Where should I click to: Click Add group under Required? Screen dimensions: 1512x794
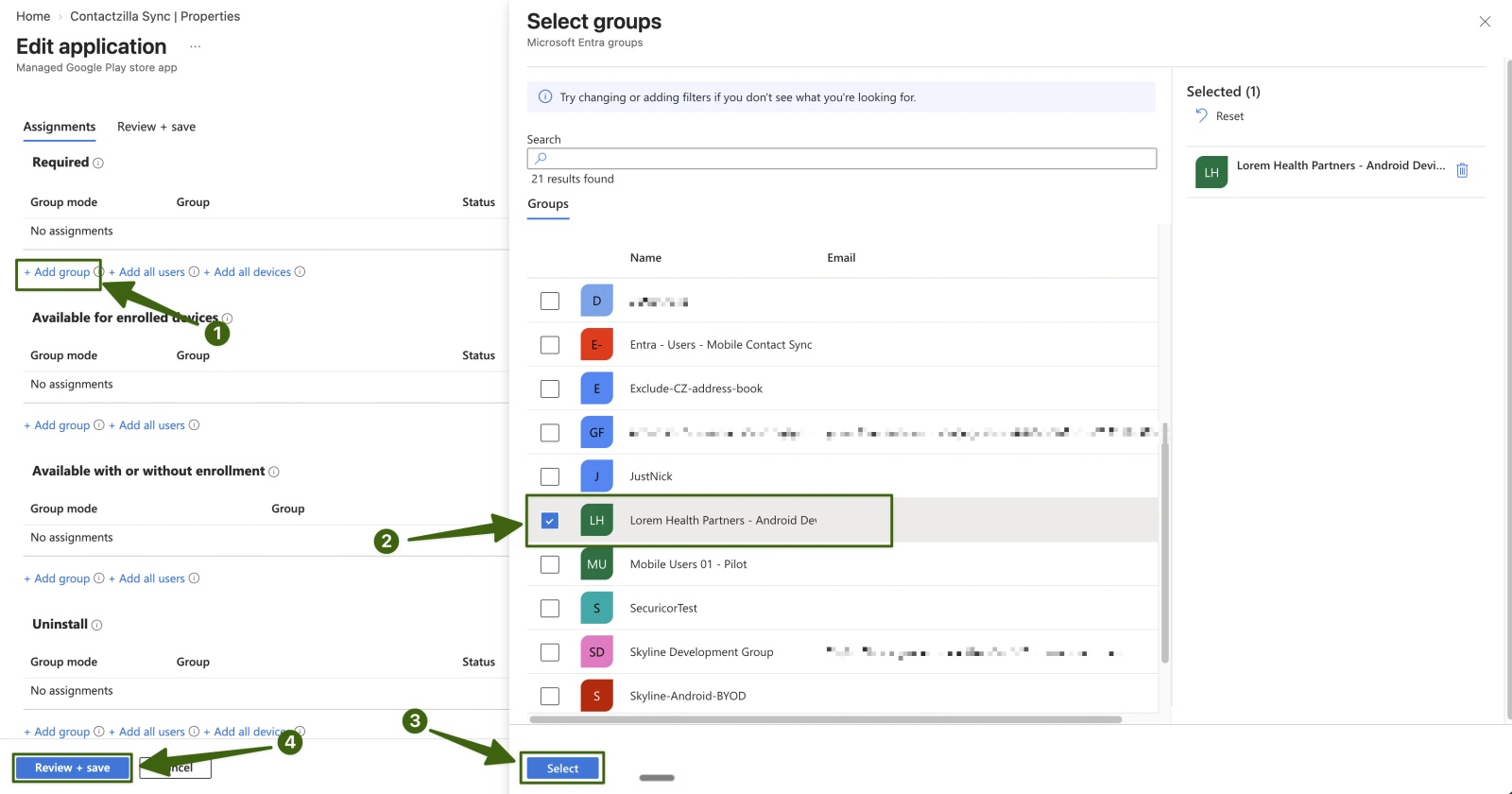[57, 272]
